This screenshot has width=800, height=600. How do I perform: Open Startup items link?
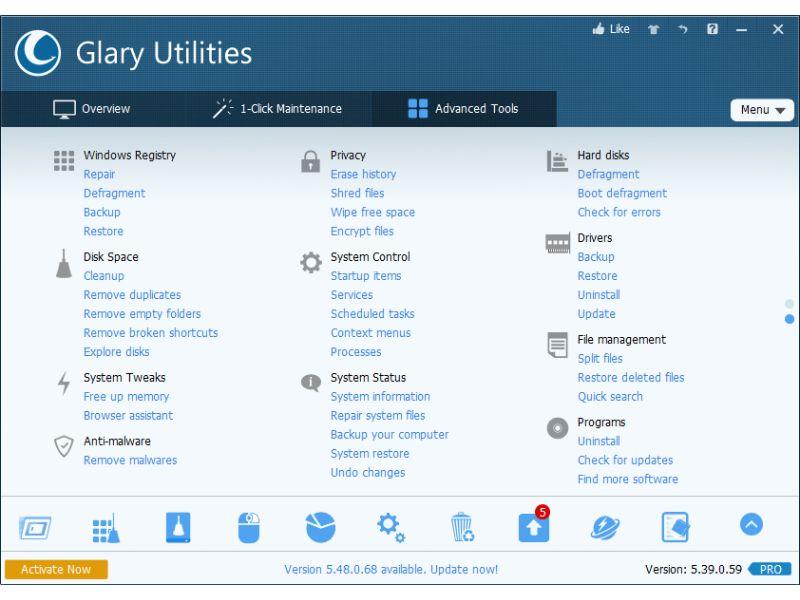coord(366,276)
